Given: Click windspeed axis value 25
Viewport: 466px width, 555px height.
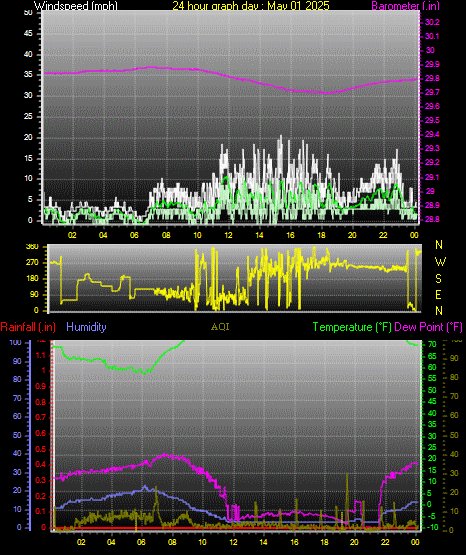Looking at the screenshot, I should 28,116.
